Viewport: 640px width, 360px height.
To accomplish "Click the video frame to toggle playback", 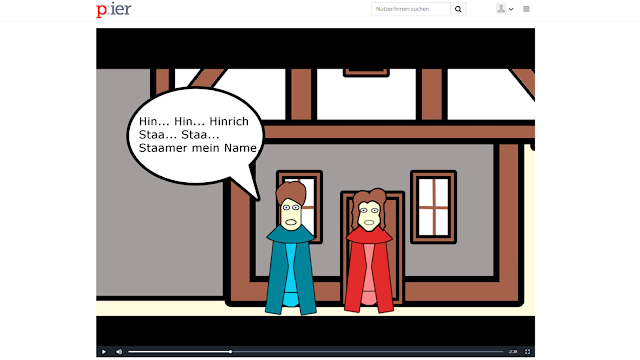I will tap(316, 187).
